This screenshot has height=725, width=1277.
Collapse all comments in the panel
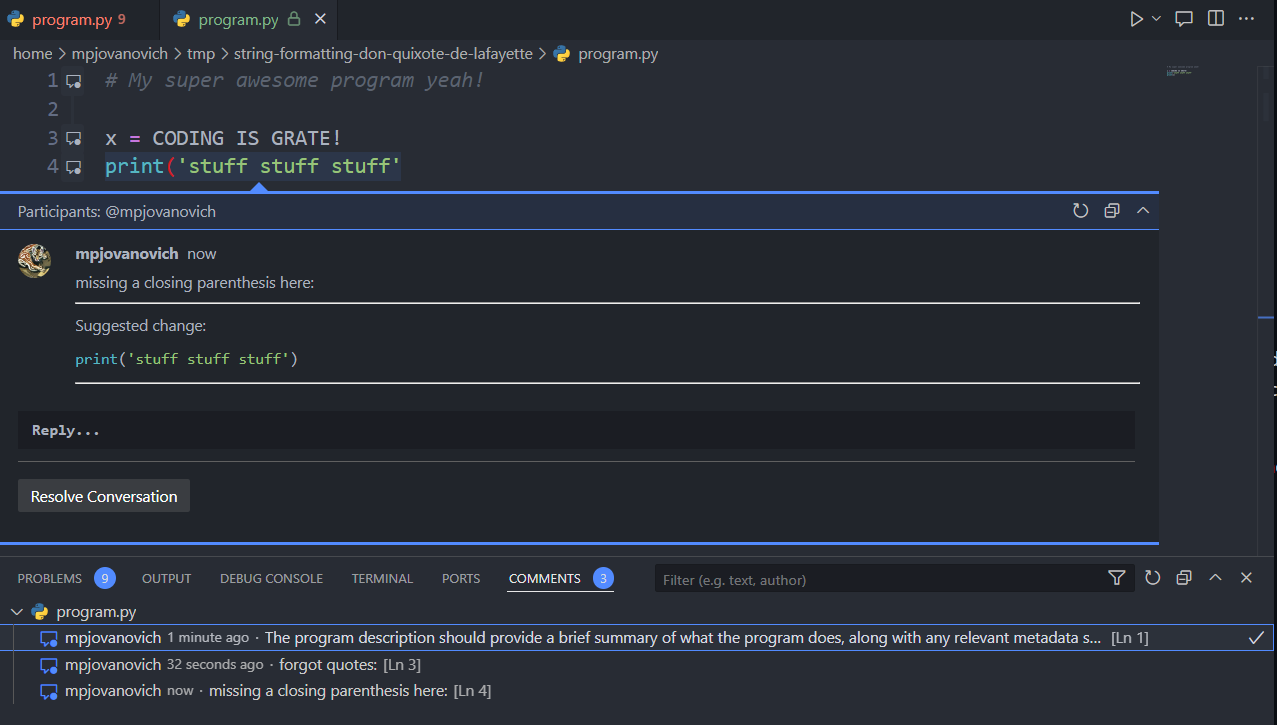[1184, 578]
